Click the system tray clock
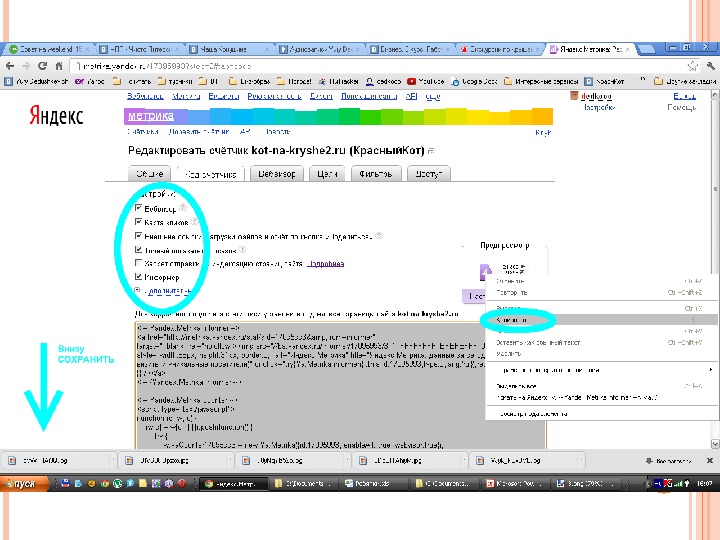The image size is (720, 540). pos(704,483)
